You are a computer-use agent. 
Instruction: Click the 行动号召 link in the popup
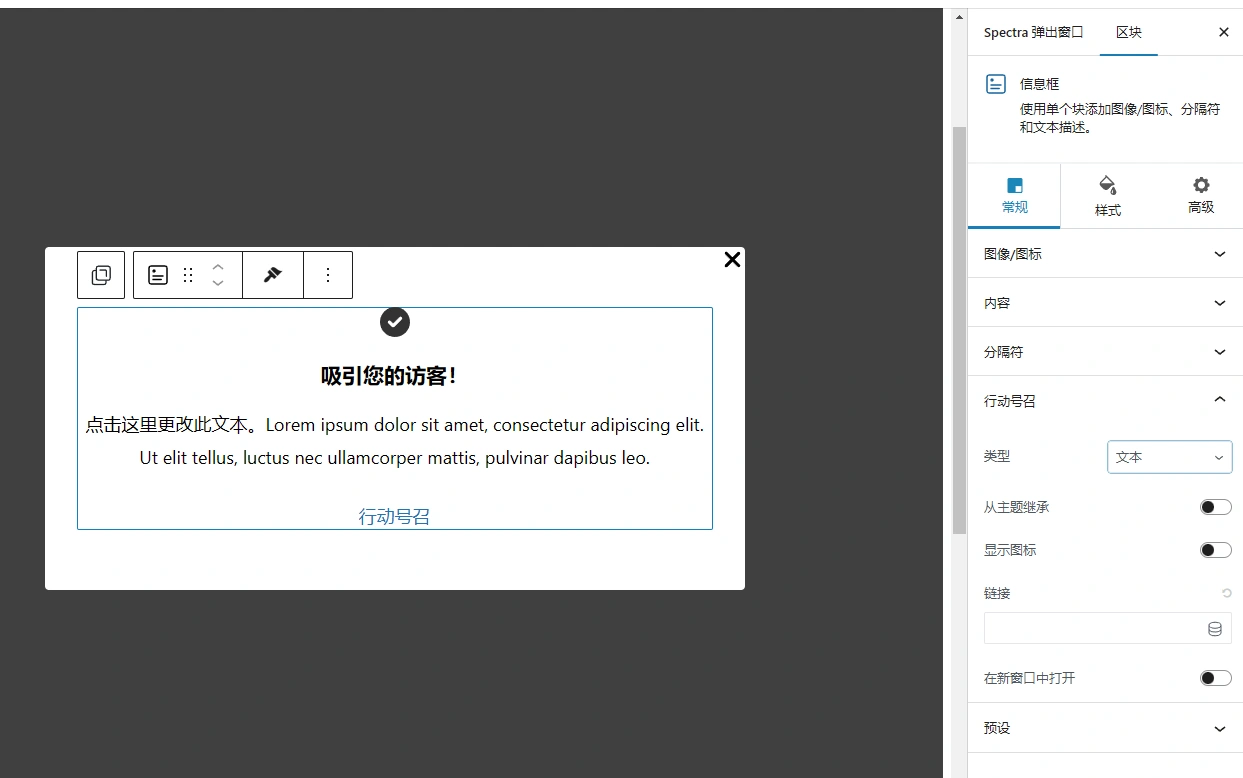coord(394,515)
